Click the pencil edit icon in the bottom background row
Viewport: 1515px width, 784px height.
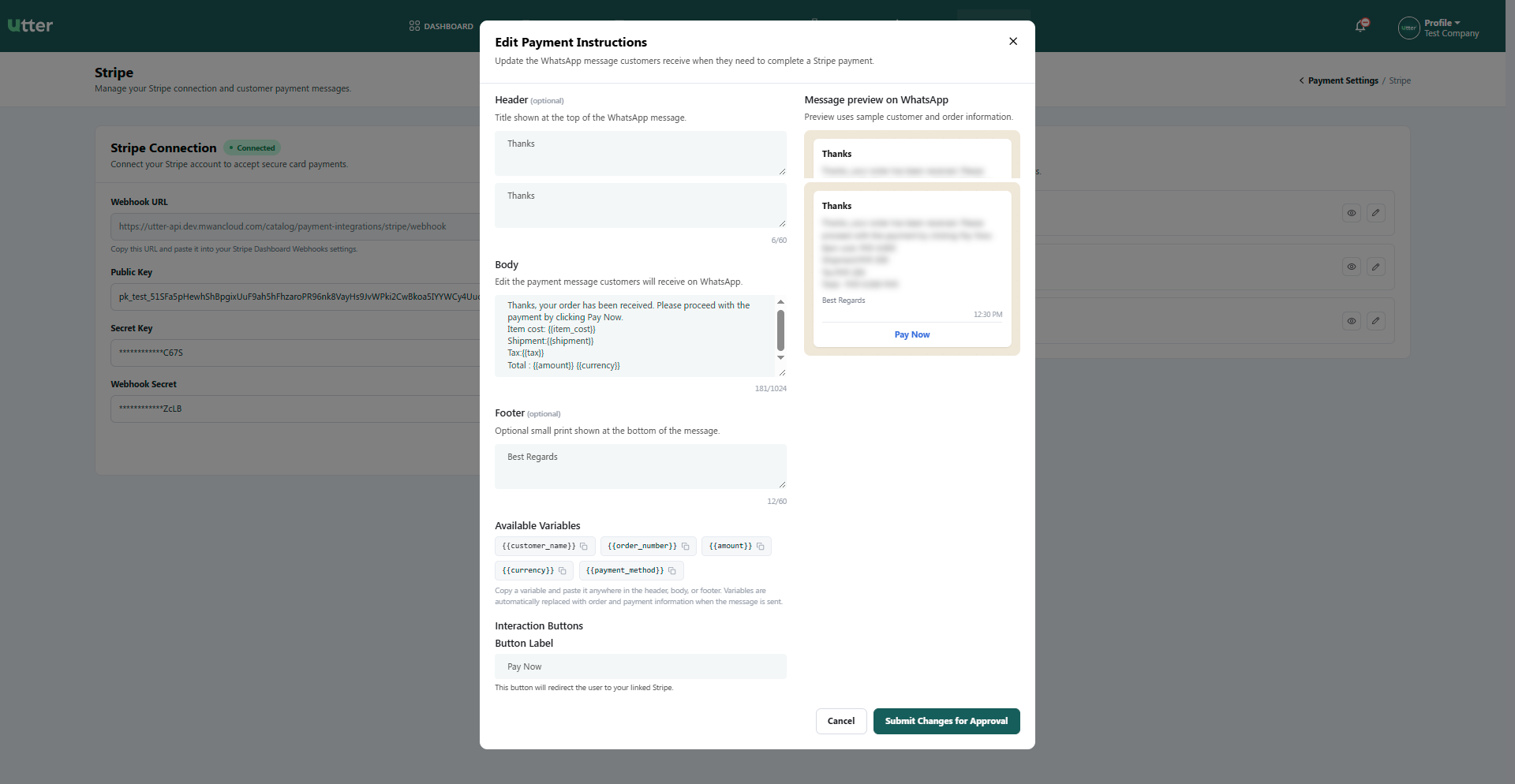pyautogui.click(x=1375, y=321)
